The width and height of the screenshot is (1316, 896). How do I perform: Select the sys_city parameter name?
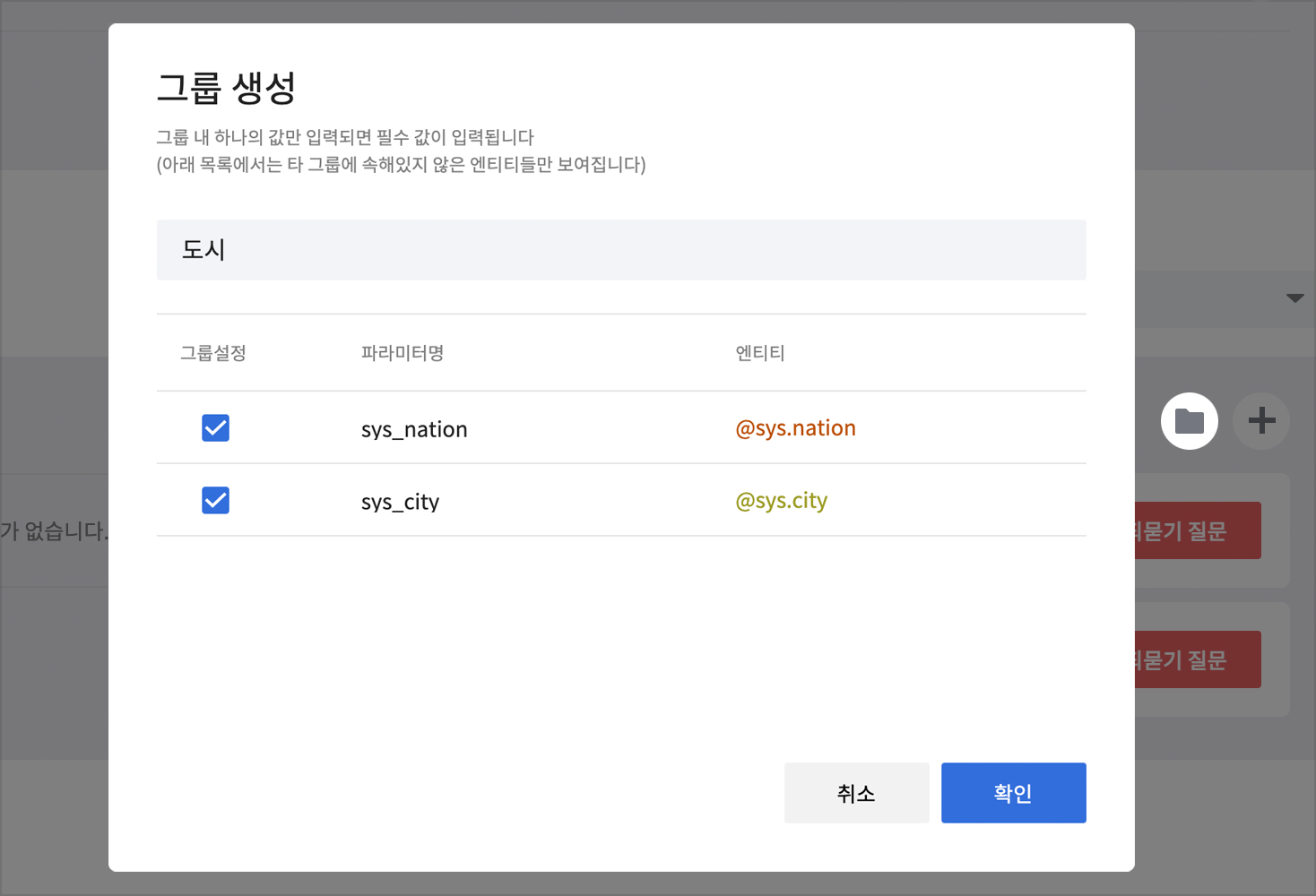pos(400,502)
